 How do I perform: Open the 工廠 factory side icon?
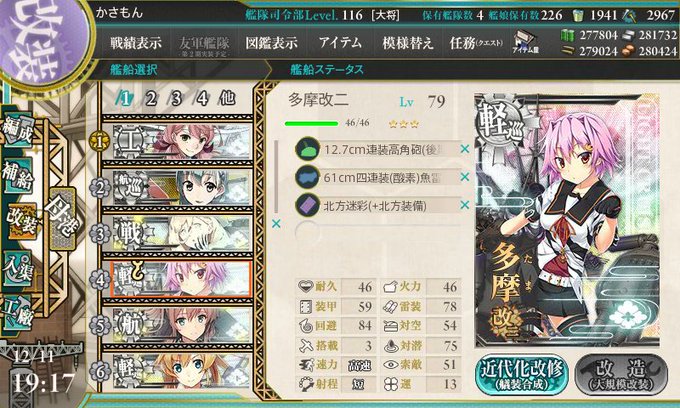pos(17,310)
